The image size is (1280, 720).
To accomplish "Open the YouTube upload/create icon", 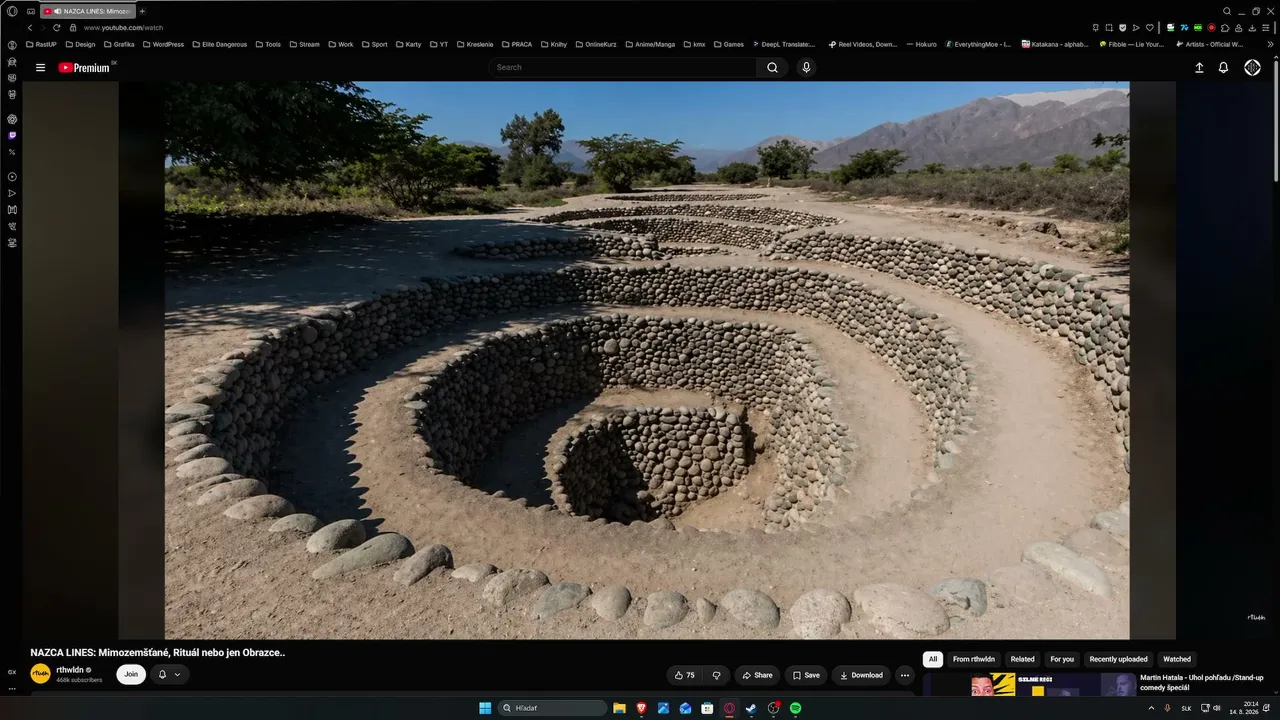I will (1199, 68).
